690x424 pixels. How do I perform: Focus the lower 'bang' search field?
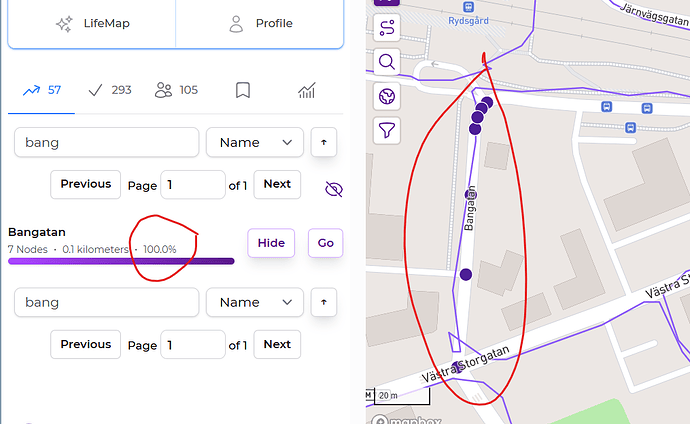[x=106, y=302]
